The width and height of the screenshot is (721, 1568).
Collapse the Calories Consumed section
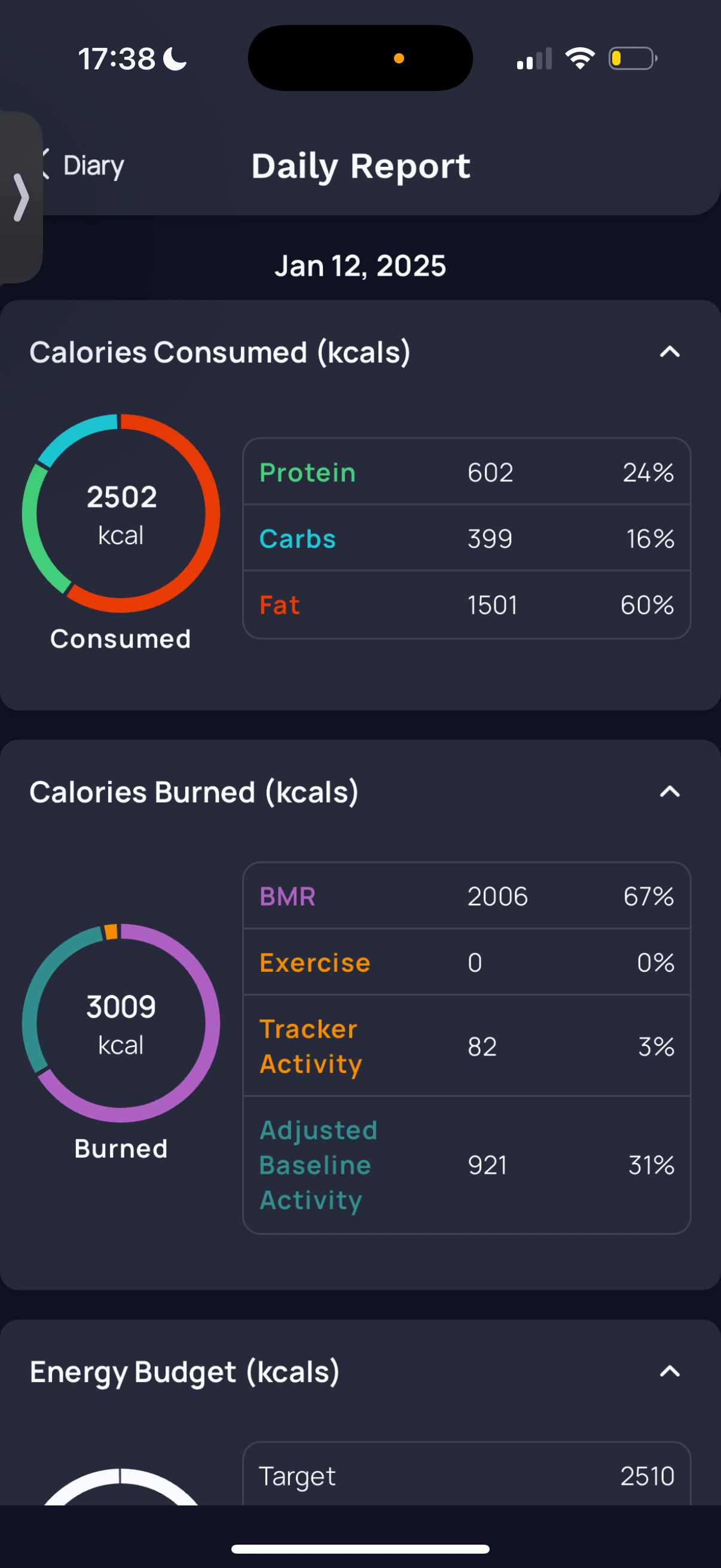click(x=669, y=352)
